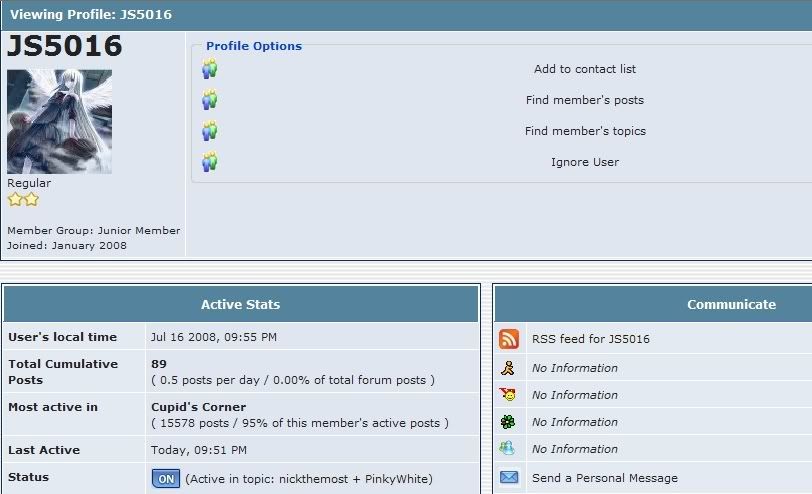Image resolution: width=812 pixels, height=494 pixels.
Task: Add JS5016 to contact list
Action: coord(584,69)
